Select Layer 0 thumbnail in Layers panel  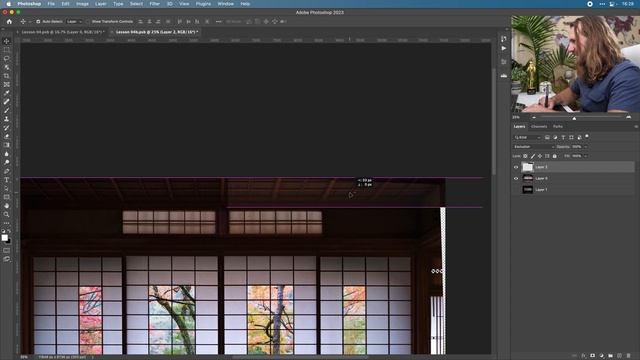528,178
